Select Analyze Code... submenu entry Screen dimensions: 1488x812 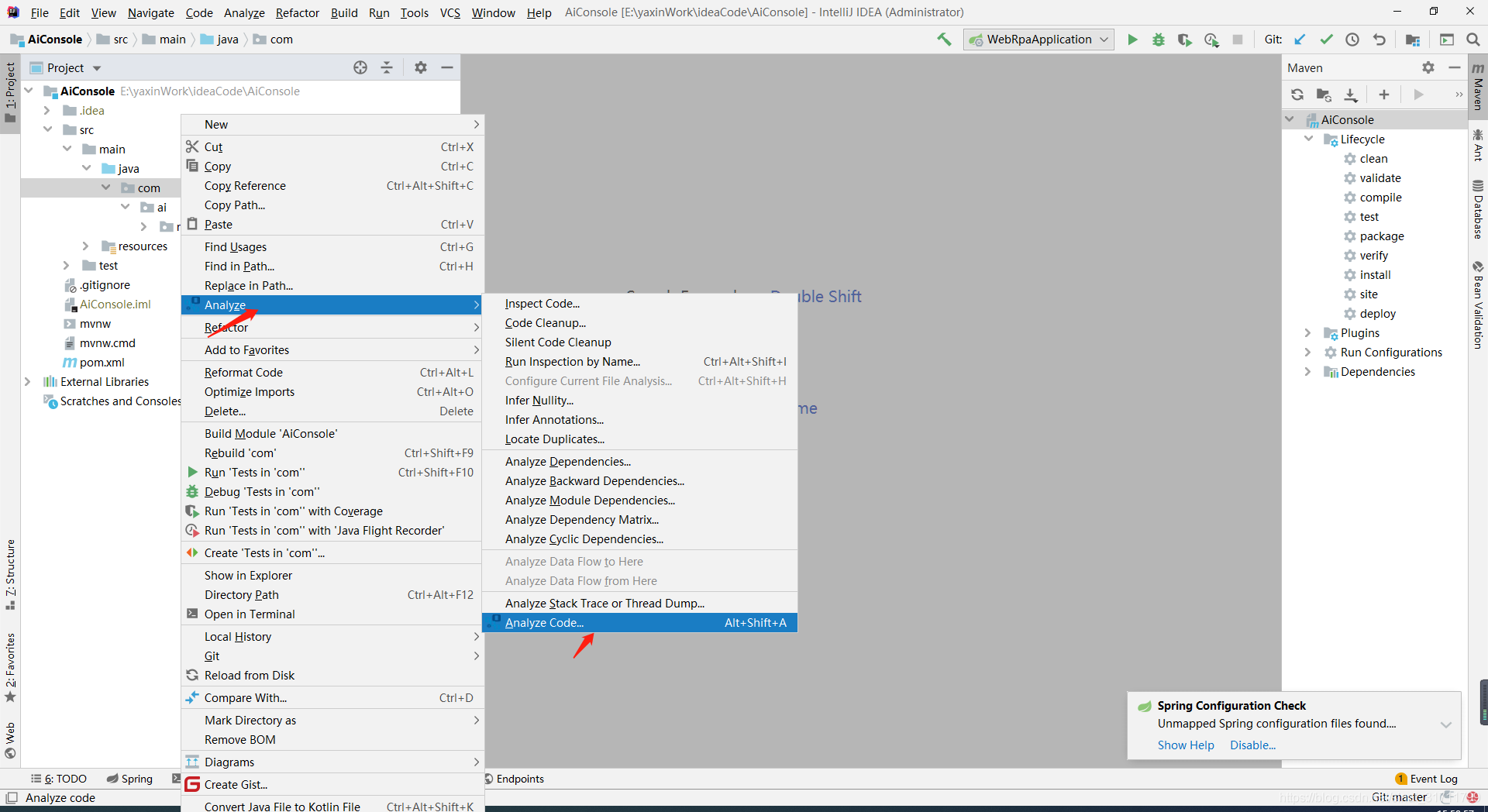click(639, 623)
